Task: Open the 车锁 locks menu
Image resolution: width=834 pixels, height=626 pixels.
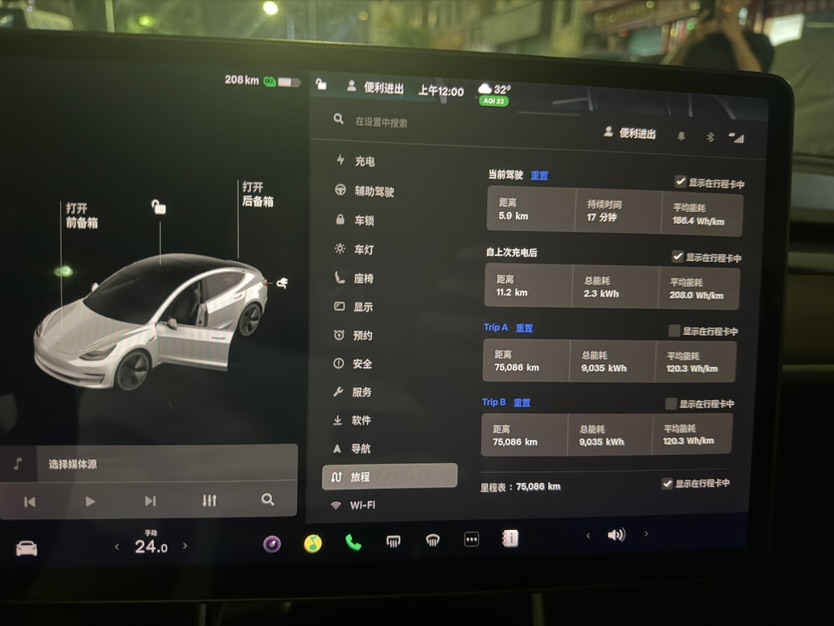Action: [355, 220]
